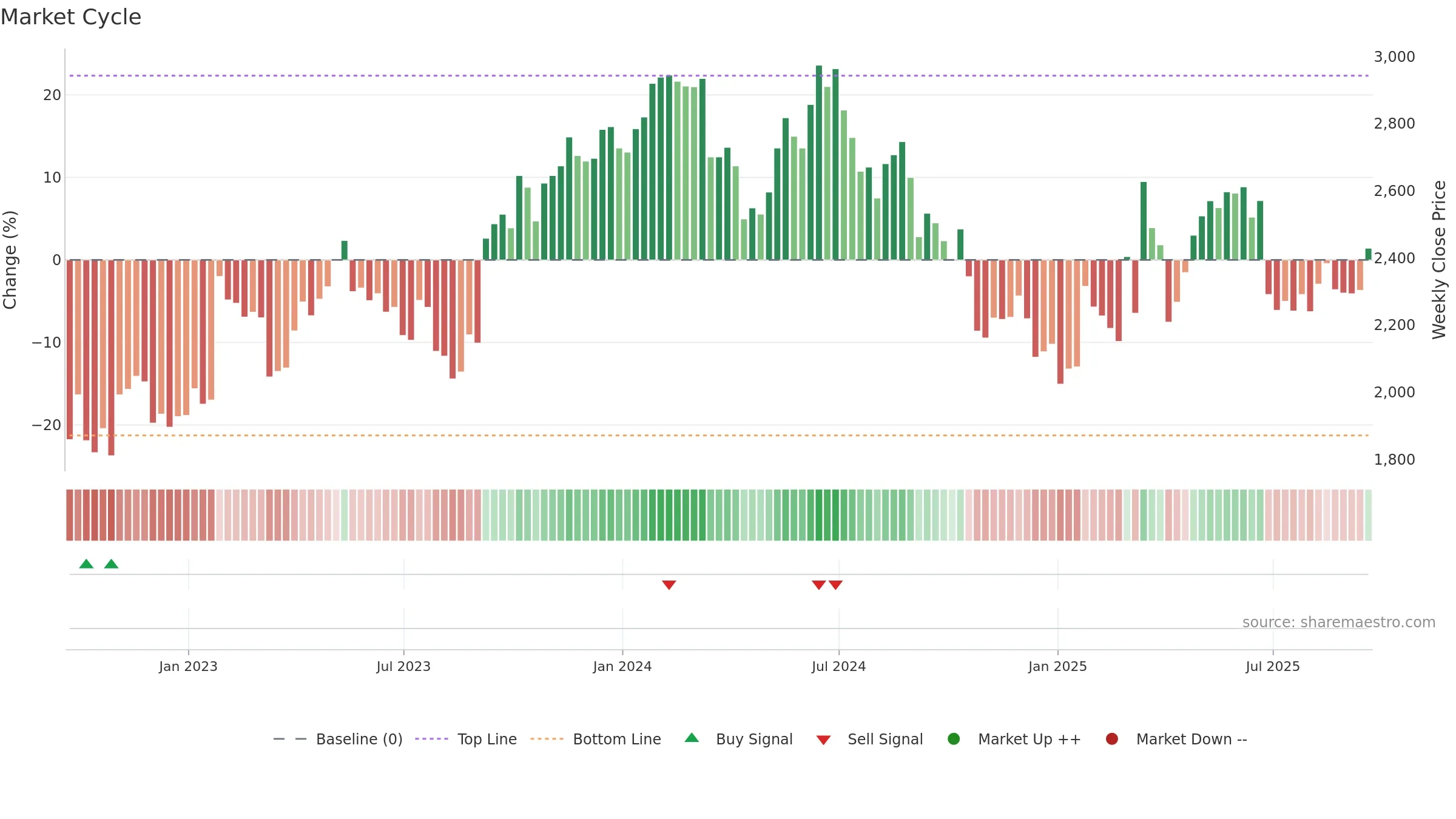Click the sell signal marker near Feb 2024
This screenshot has height=819, width=1456.
coord(669,585)
